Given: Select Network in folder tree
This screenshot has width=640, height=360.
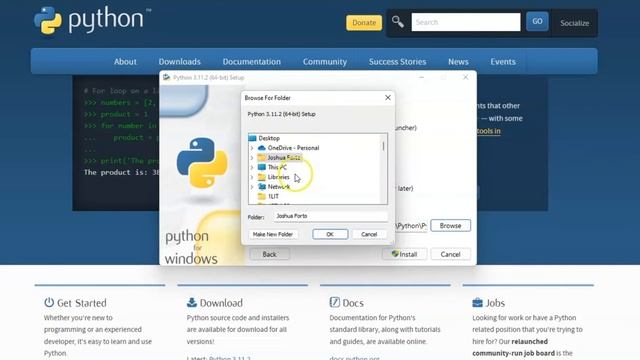Looking at the screenshot, I should (x=279, y=187).
